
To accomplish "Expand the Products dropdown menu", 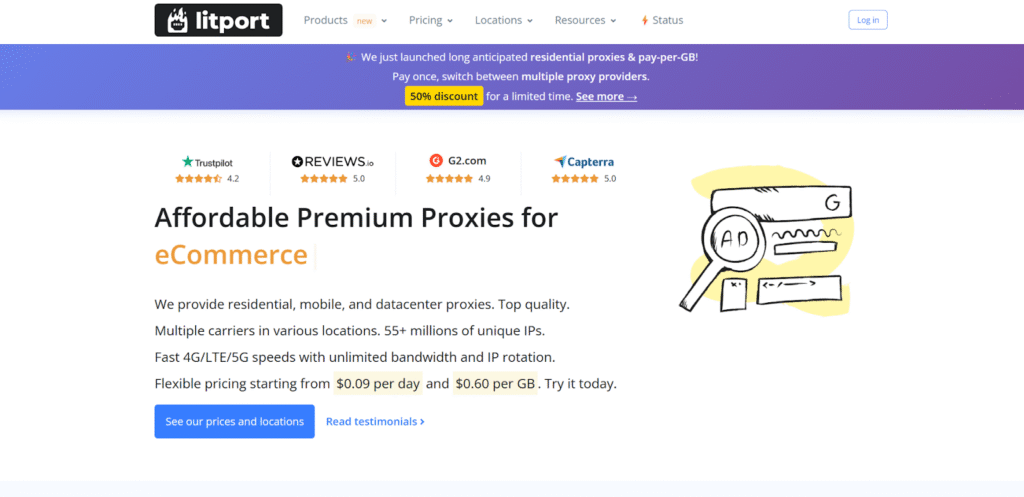I will pyautogui.click(x=345, y=20).
